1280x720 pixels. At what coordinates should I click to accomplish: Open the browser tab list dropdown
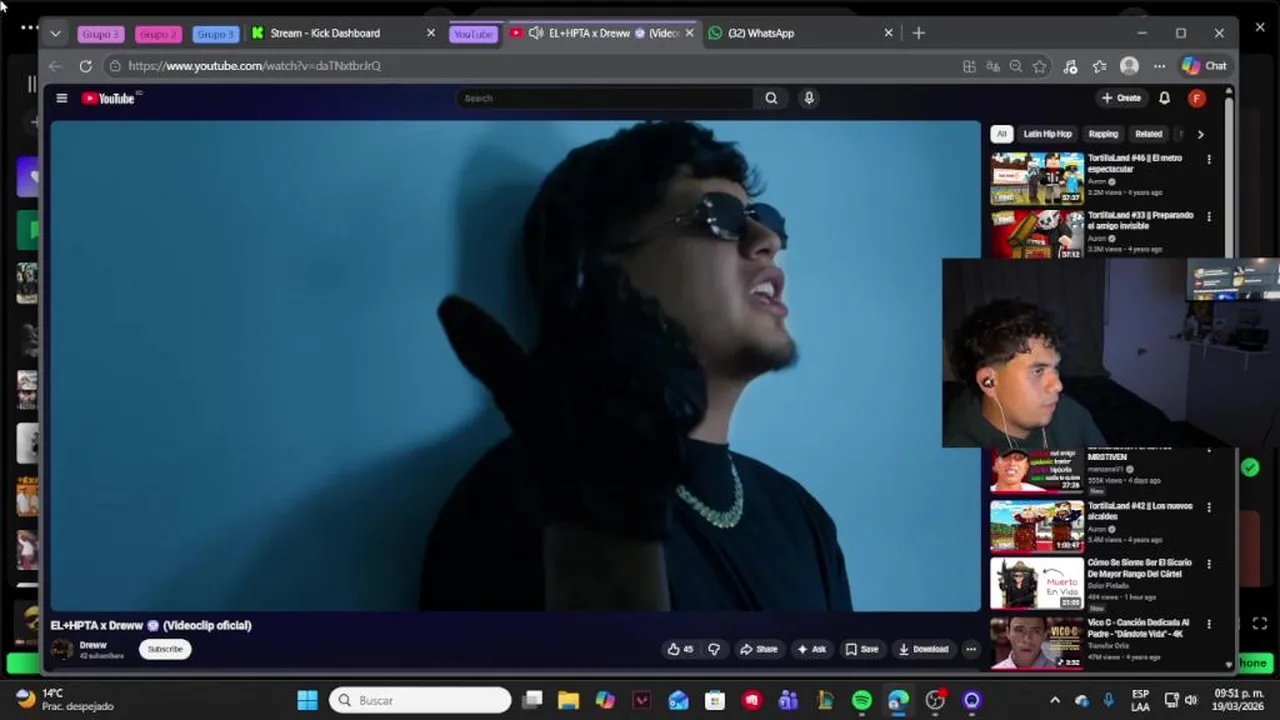[x=55, y=33]
